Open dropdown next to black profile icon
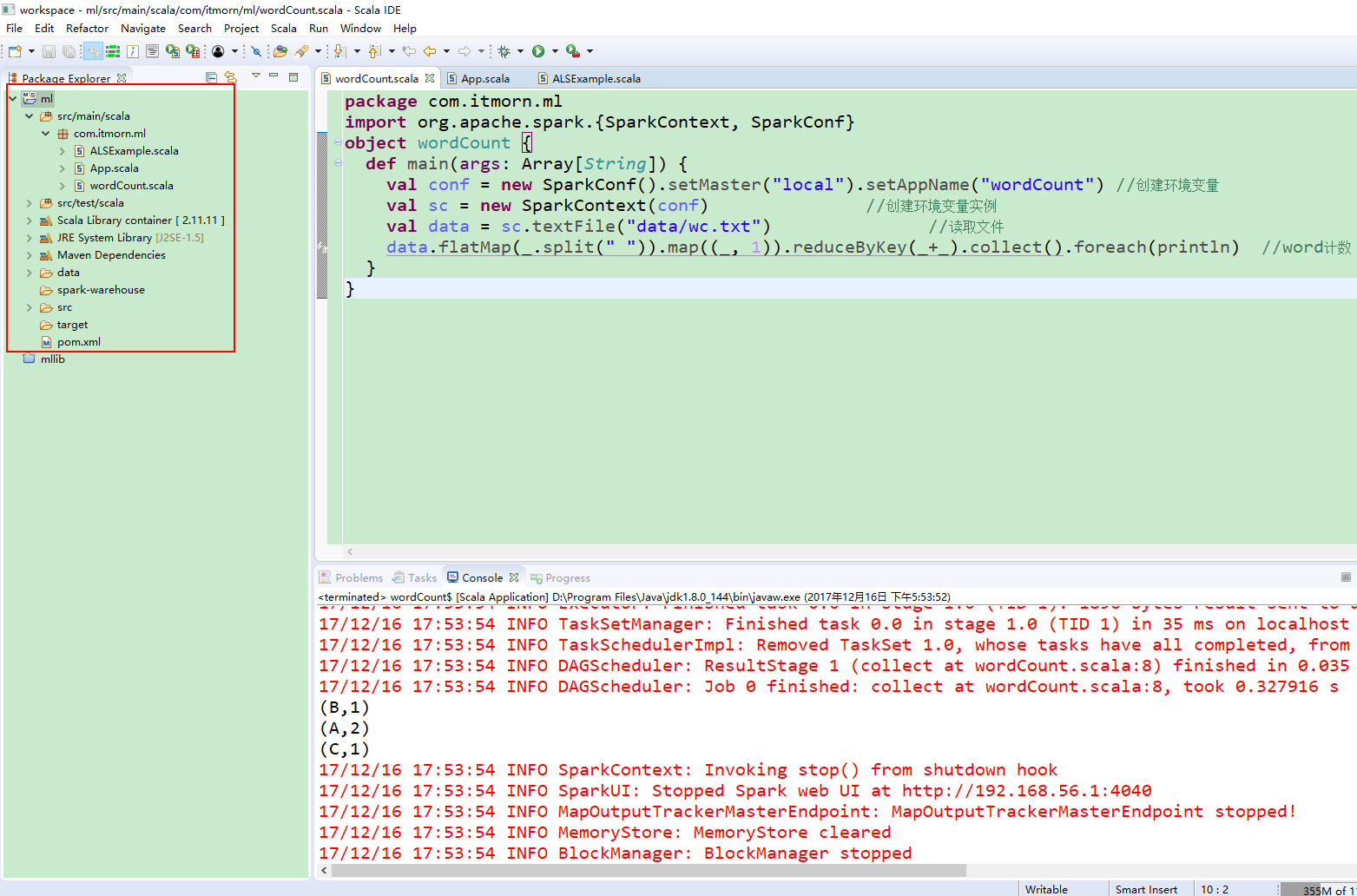 tap(234, 51)
